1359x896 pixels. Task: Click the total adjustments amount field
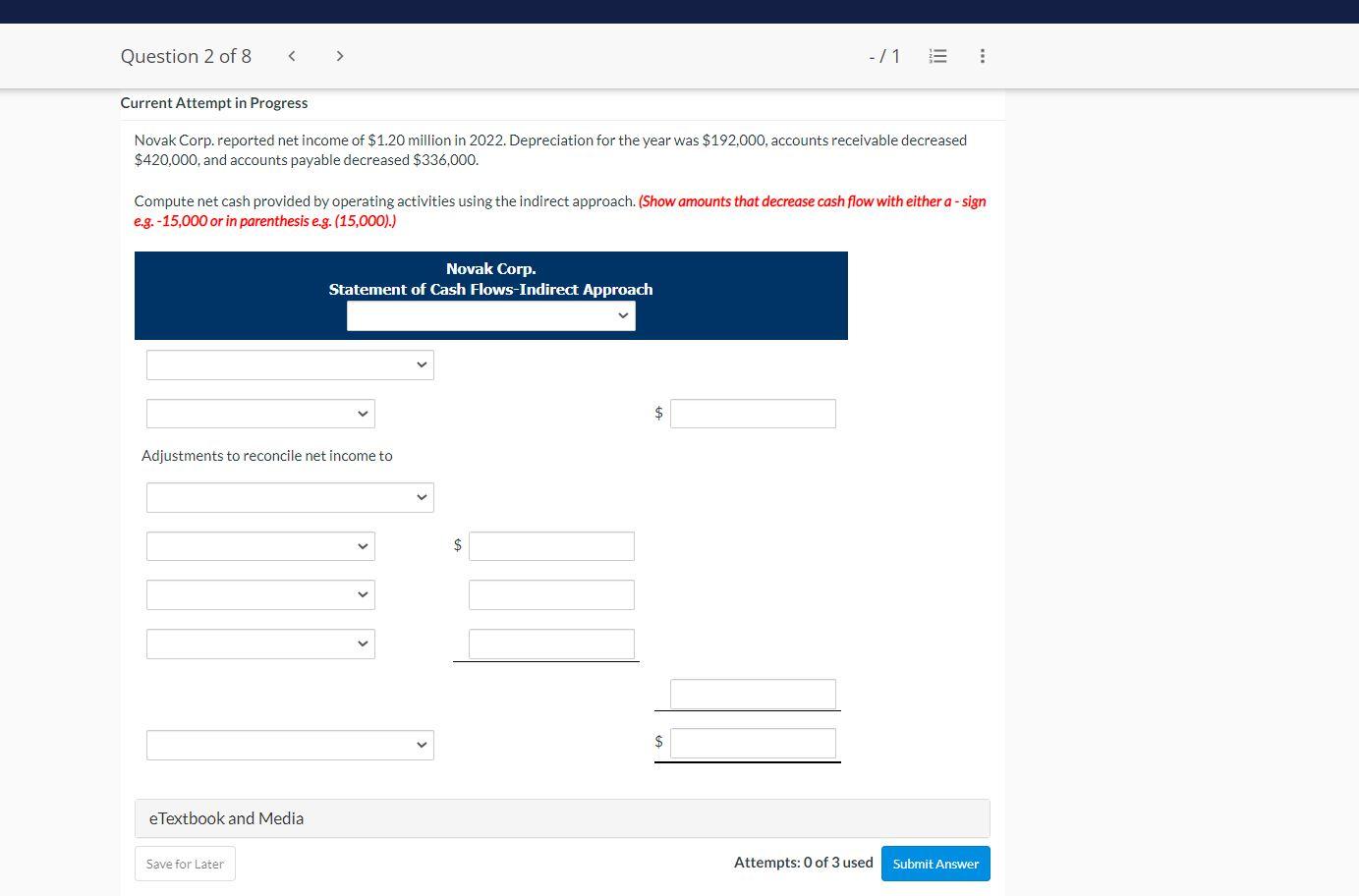point(752,694)
